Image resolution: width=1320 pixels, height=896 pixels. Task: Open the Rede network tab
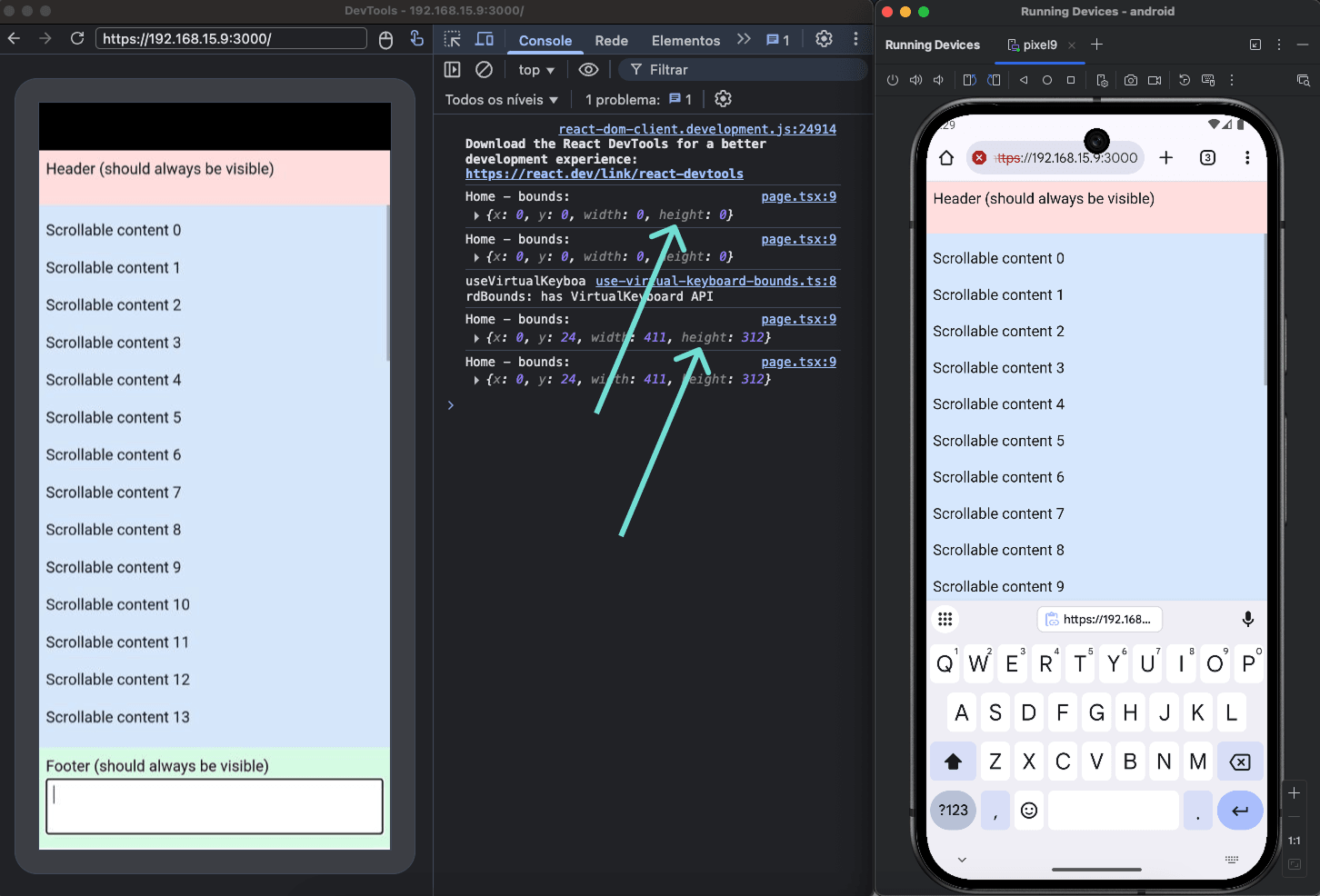coord(612,40)
